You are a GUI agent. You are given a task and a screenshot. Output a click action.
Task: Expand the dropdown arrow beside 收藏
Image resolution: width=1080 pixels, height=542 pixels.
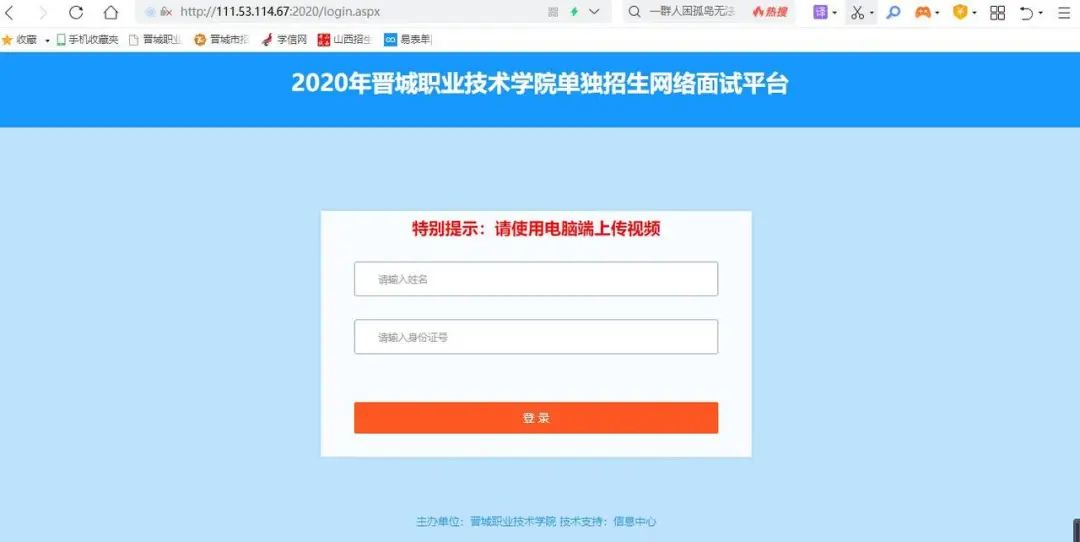click(x=48, y=41)
